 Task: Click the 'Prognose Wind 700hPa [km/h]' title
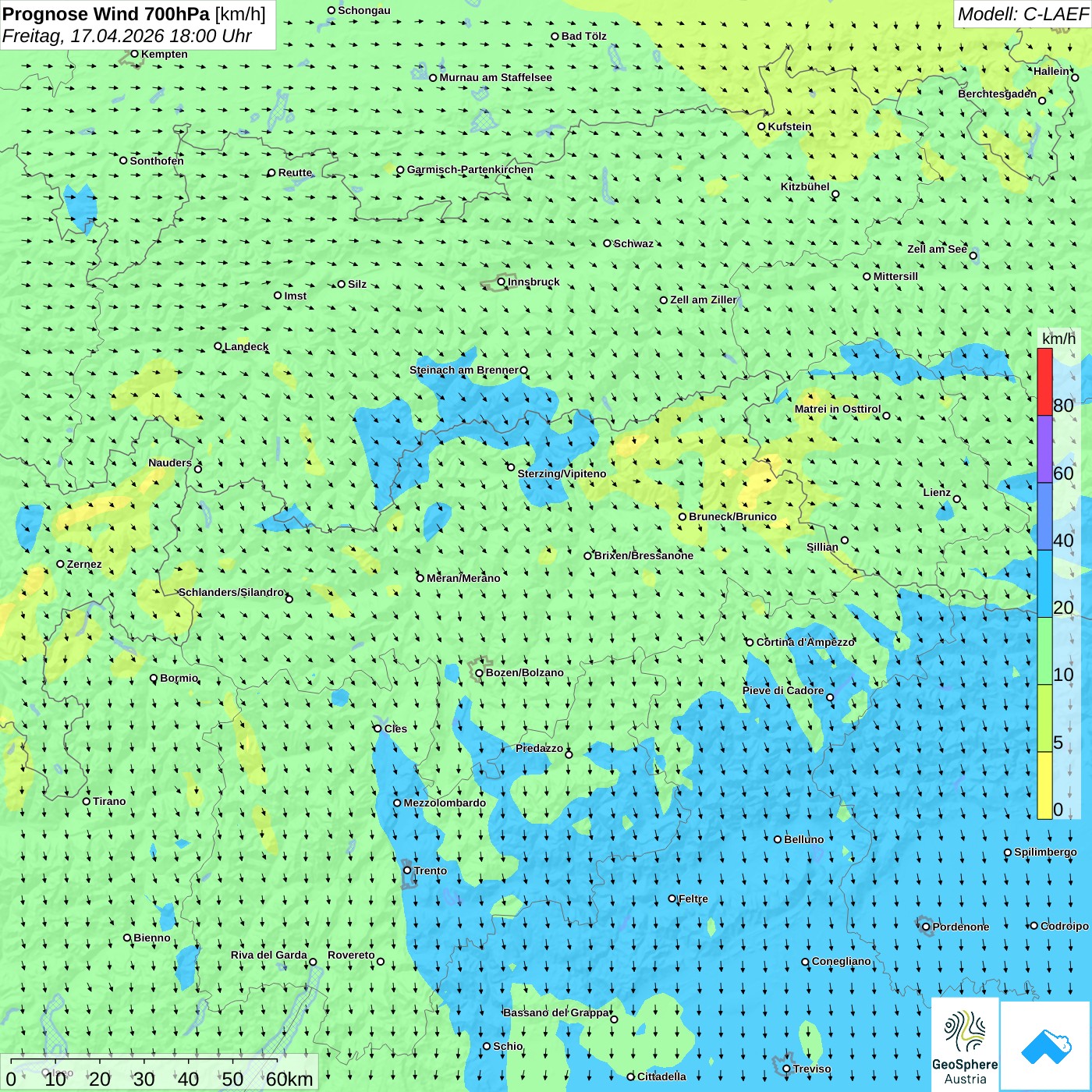click(x=134, y=14)
